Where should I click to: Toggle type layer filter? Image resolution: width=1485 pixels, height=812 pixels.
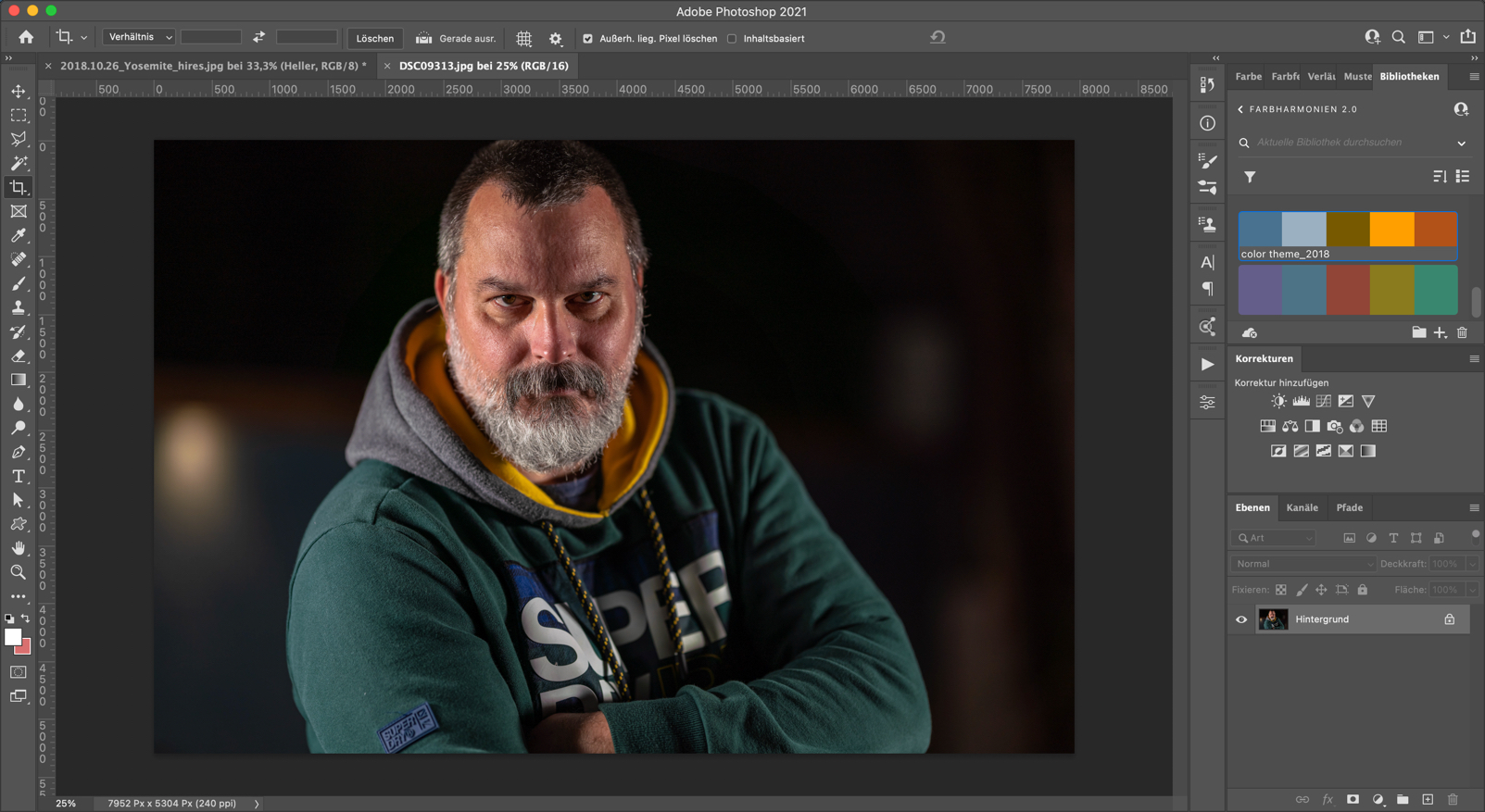tap(1393, 538)
